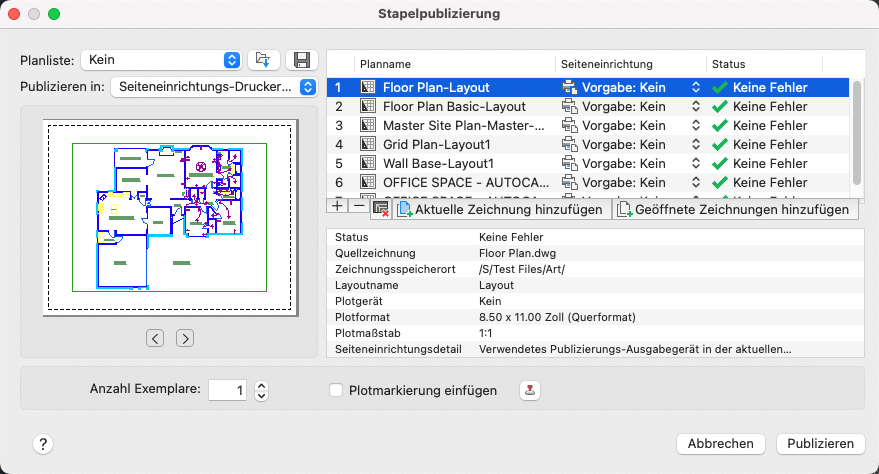Click layout icon of OFFICE SPACE row
This screenshot has width=879, height=474.
(x=368, y=183)
